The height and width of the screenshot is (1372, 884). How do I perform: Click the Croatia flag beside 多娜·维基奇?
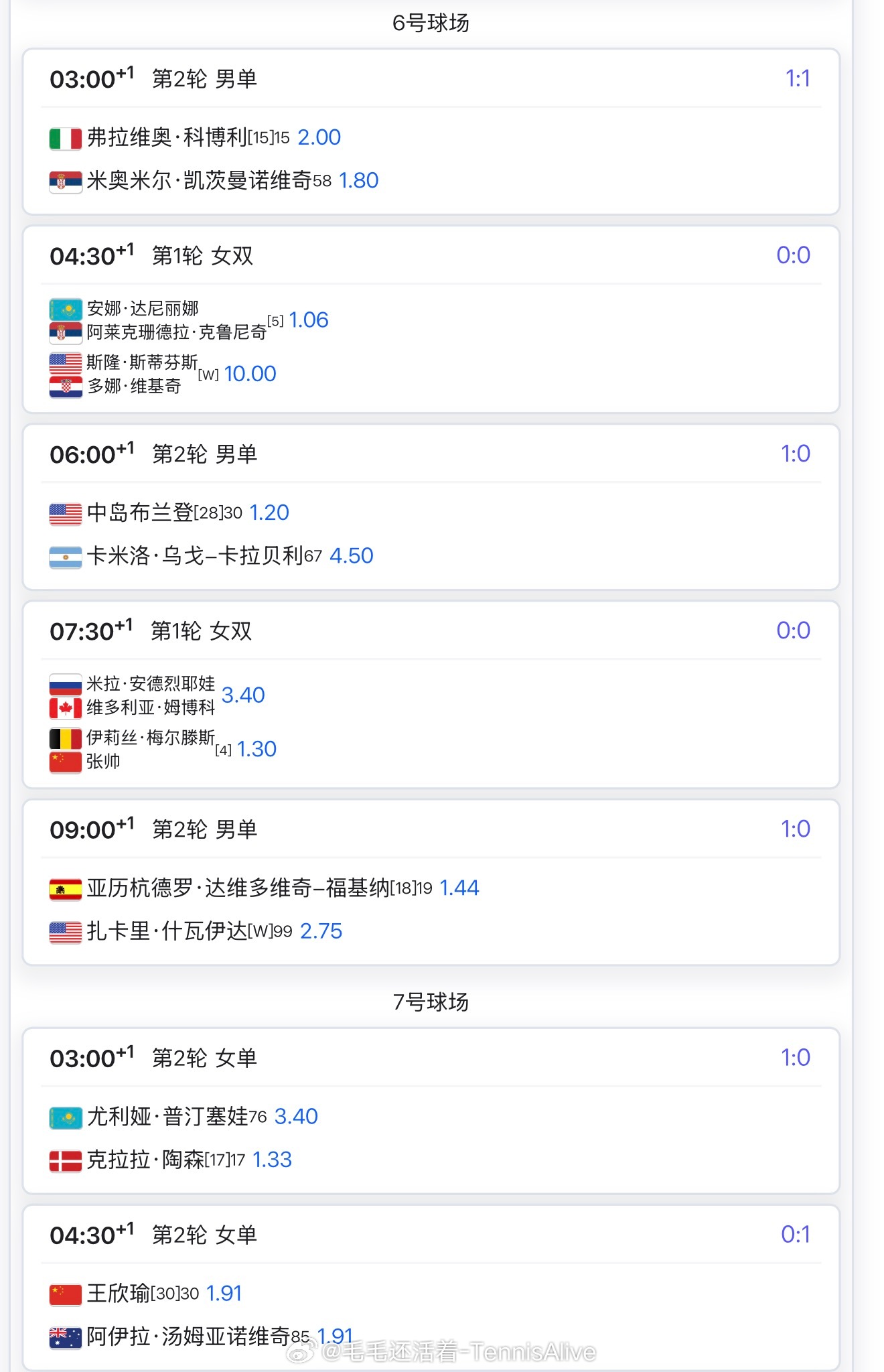(x=66, y=387)
